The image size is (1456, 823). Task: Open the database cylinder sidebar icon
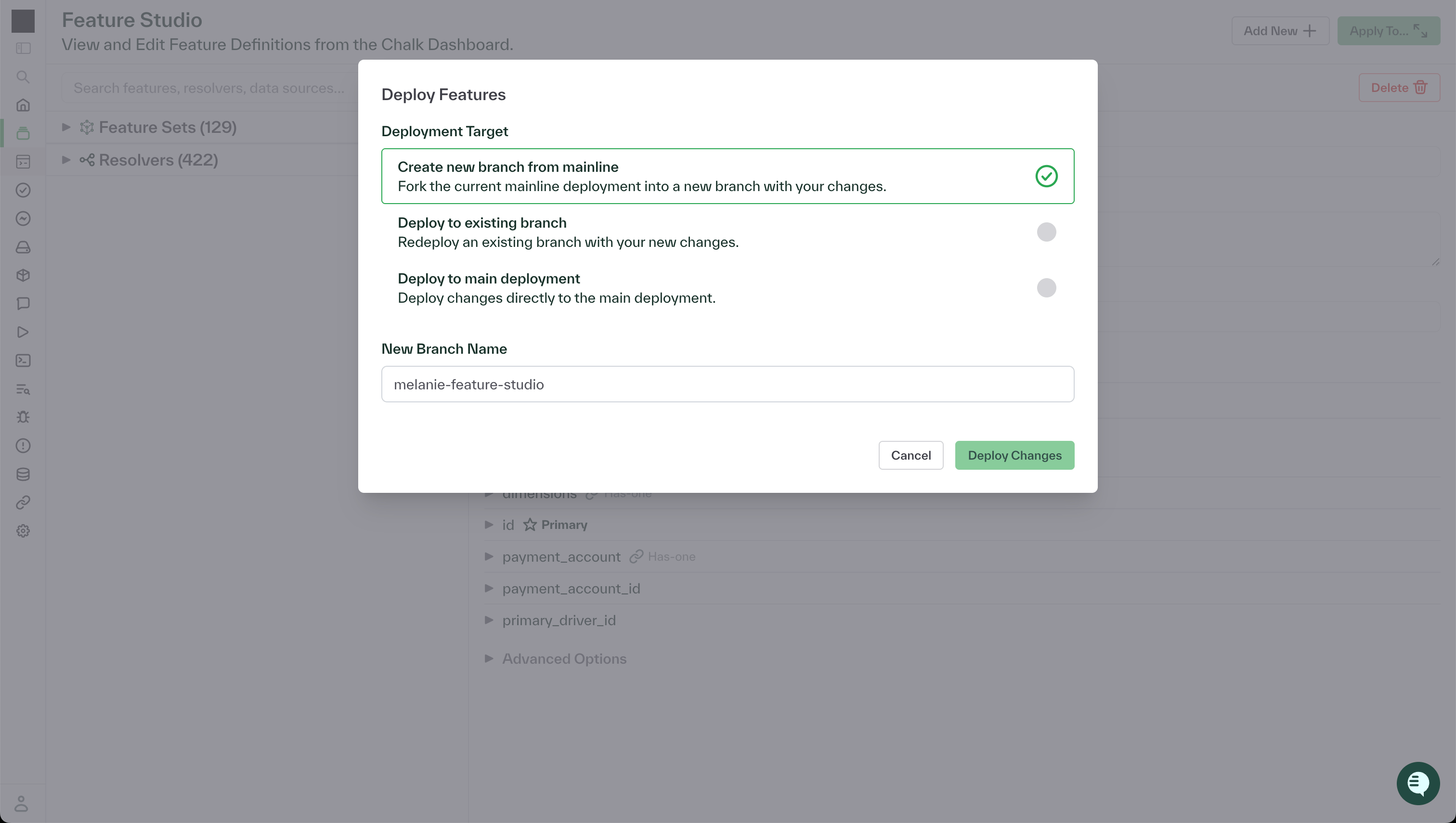[x=23, y=474]
